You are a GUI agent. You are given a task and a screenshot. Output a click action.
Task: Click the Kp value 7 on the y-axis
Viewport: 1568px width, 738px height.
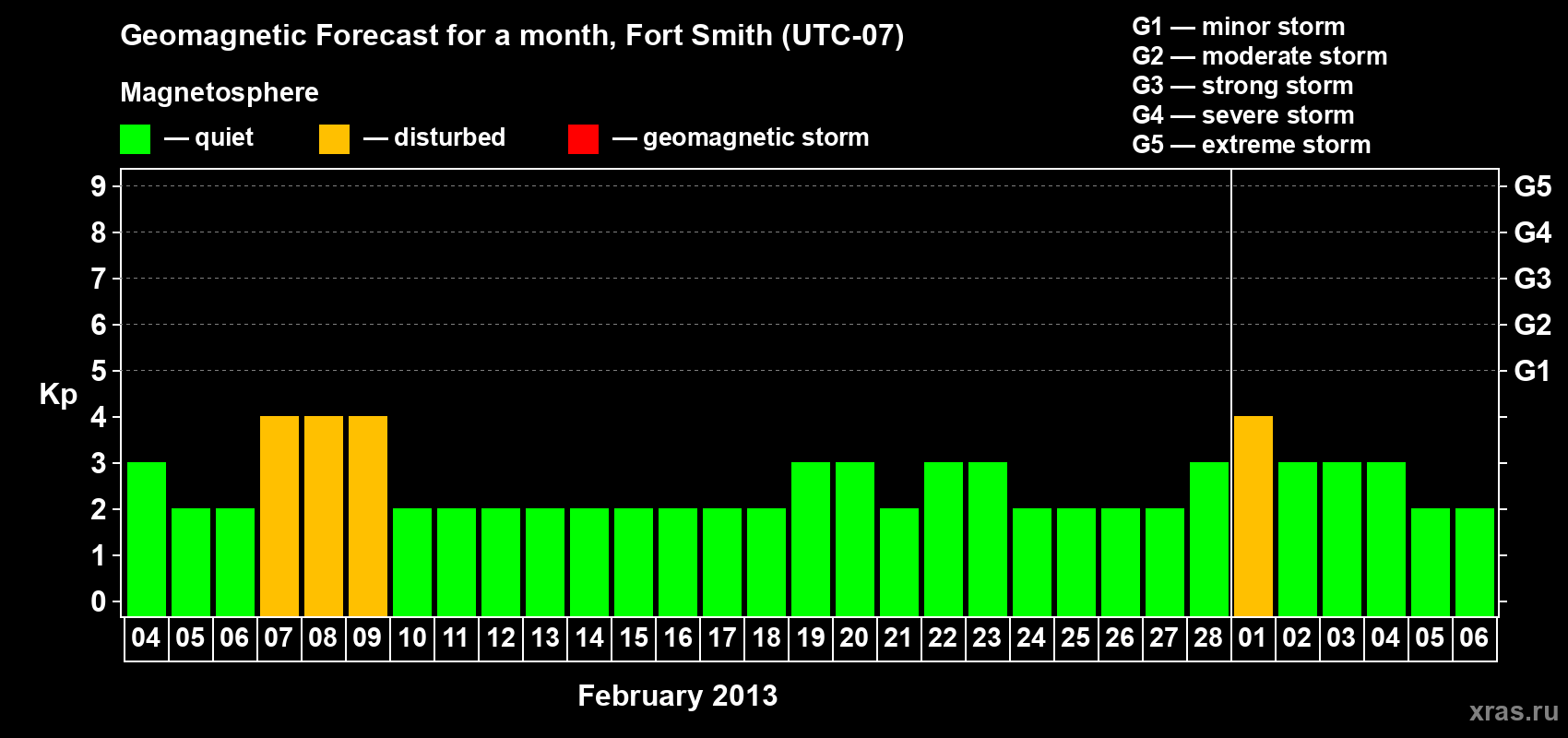click(x=98, y=279)
